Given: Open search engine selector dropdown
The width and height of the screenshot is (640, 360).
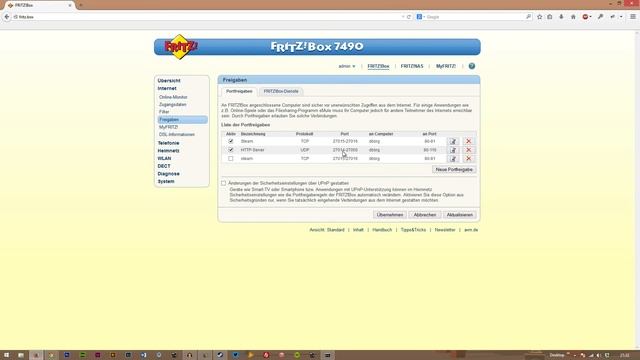Looking at the screenshot, I should 421,17.
